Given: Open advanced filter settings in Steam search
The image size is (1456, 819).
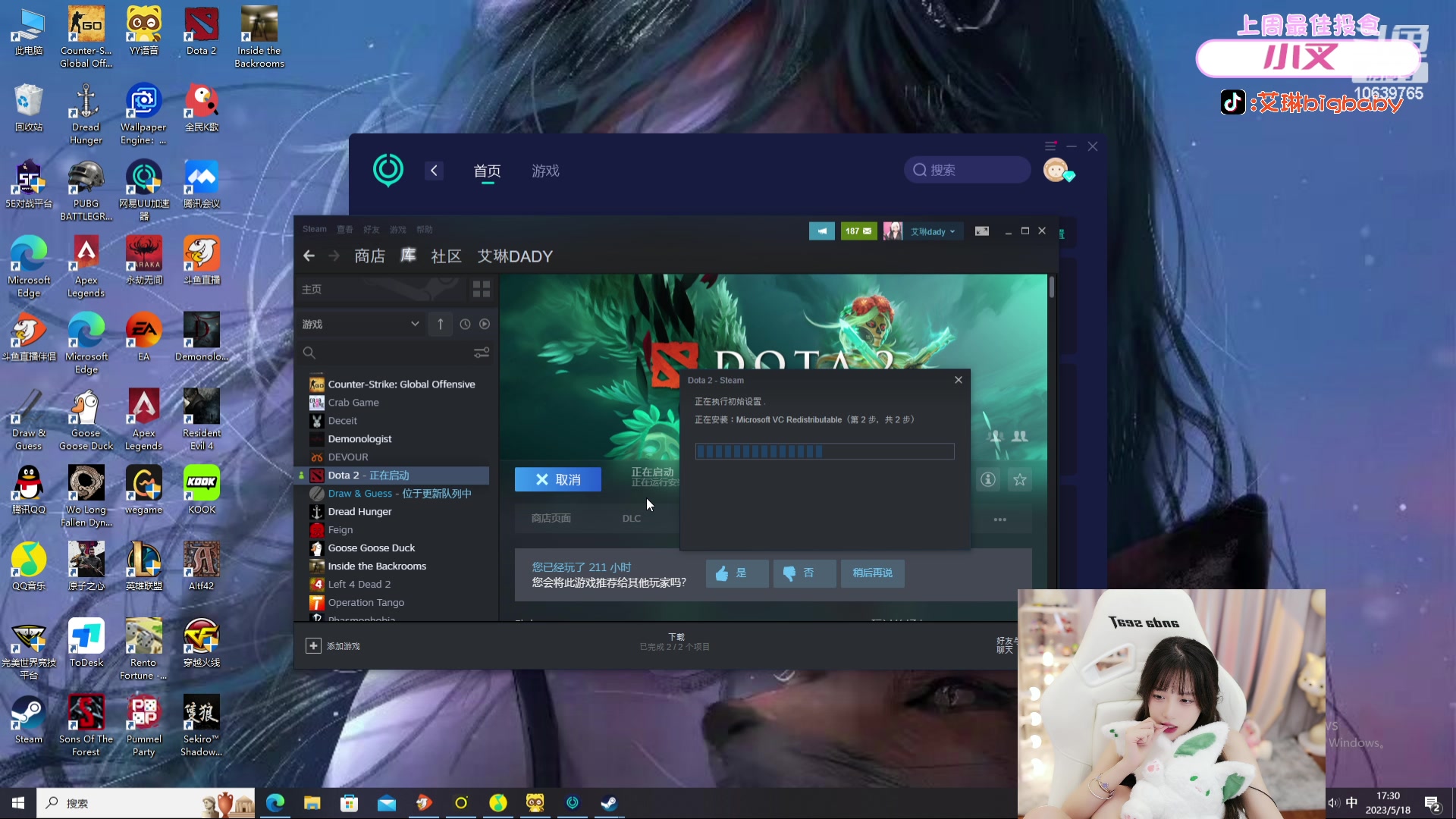Looking at the screenshot, I should pos(482,353).
